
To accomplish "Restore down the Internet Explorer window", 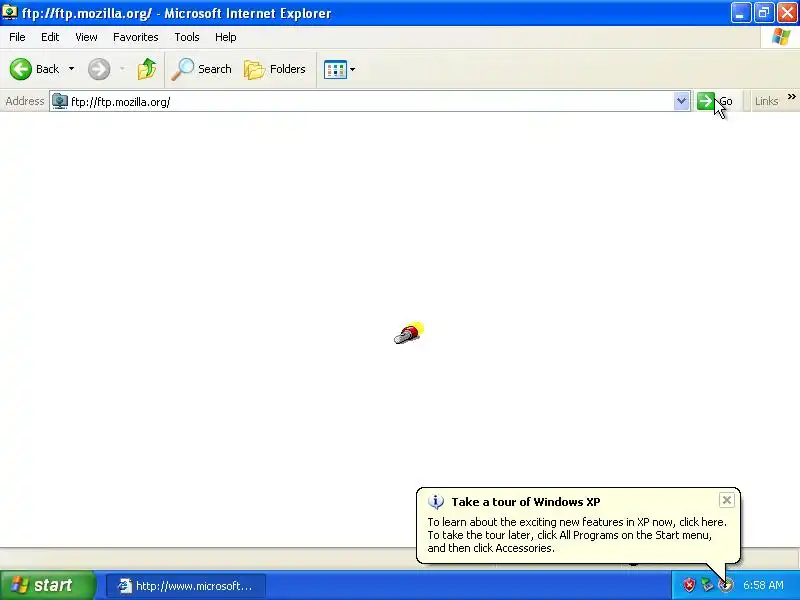I will [x=764, y=13].
